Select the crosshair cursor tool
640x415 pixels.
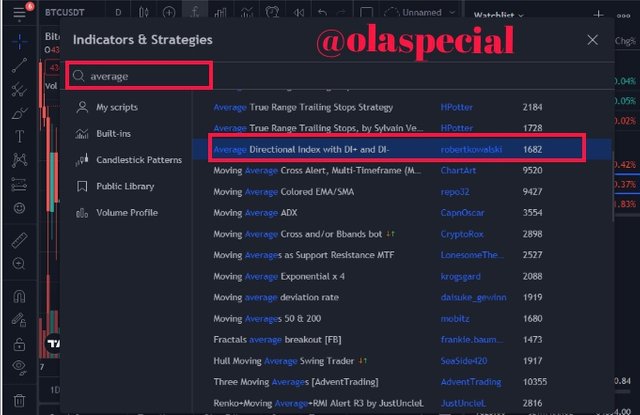20,42
